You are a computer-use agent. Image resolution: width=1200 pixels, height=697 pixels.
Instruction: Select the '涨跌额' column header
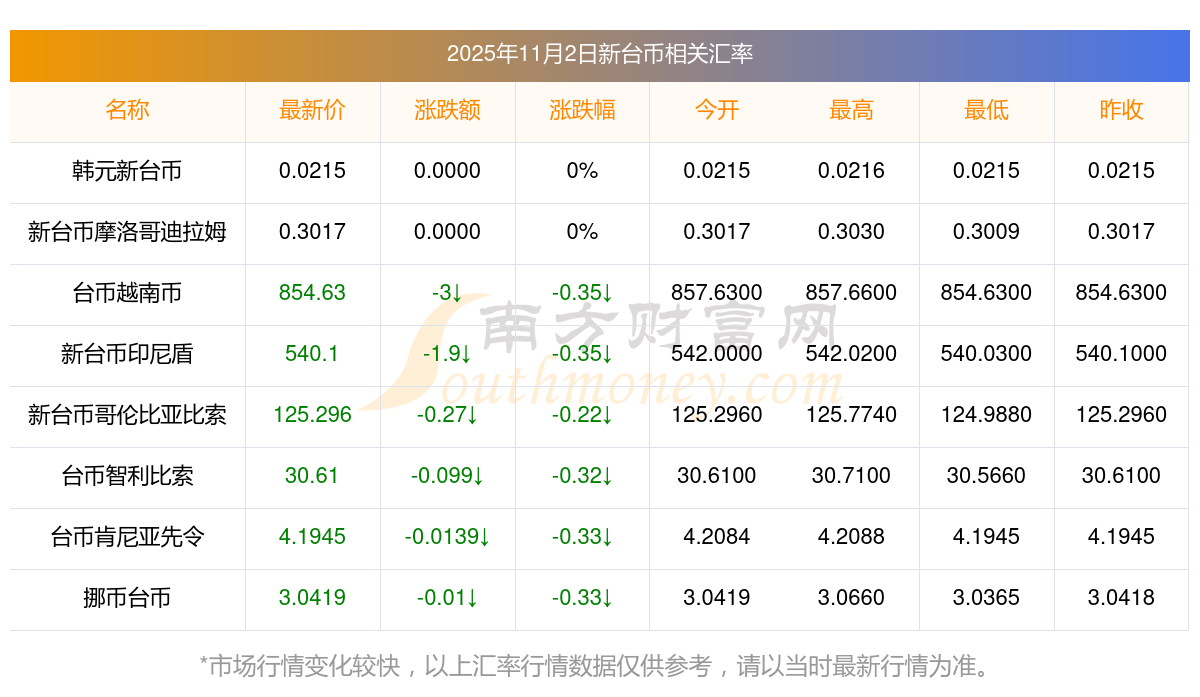447,111
